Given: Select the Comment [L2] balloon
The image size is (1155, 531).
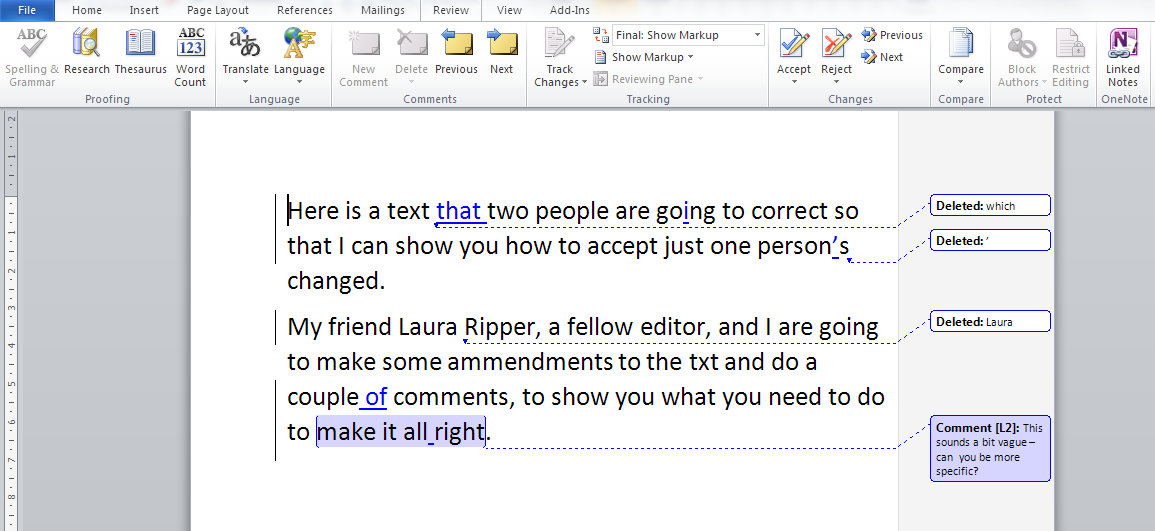Looking at the screenshot, I should [990, 448].
